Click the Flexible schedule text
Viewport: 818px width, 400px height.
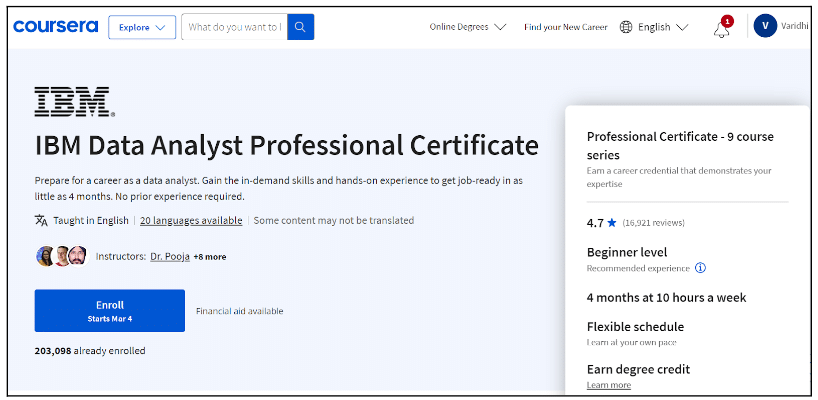coord(635,327)
